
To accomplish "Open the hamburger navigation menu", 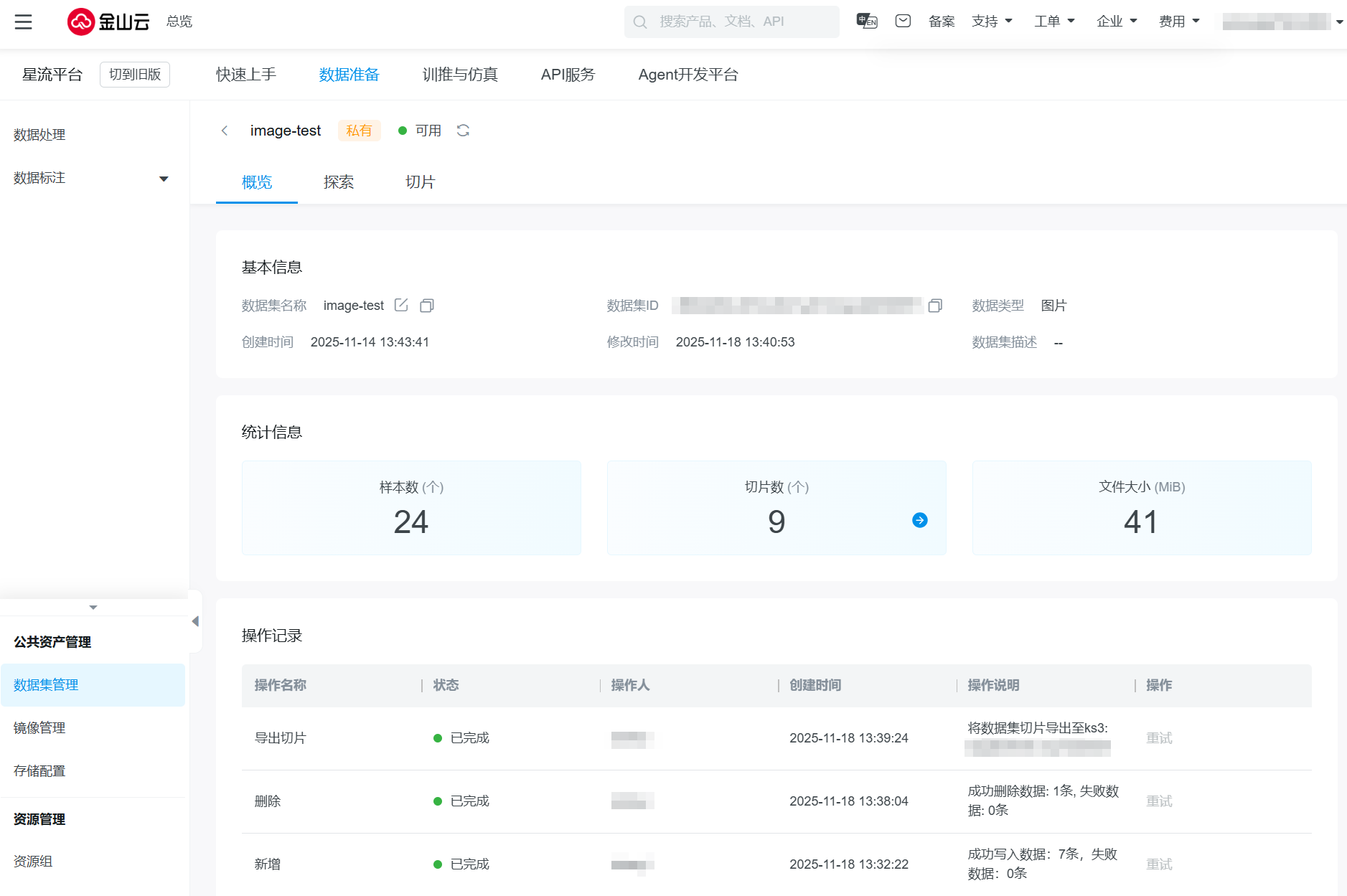I will 23,22.
